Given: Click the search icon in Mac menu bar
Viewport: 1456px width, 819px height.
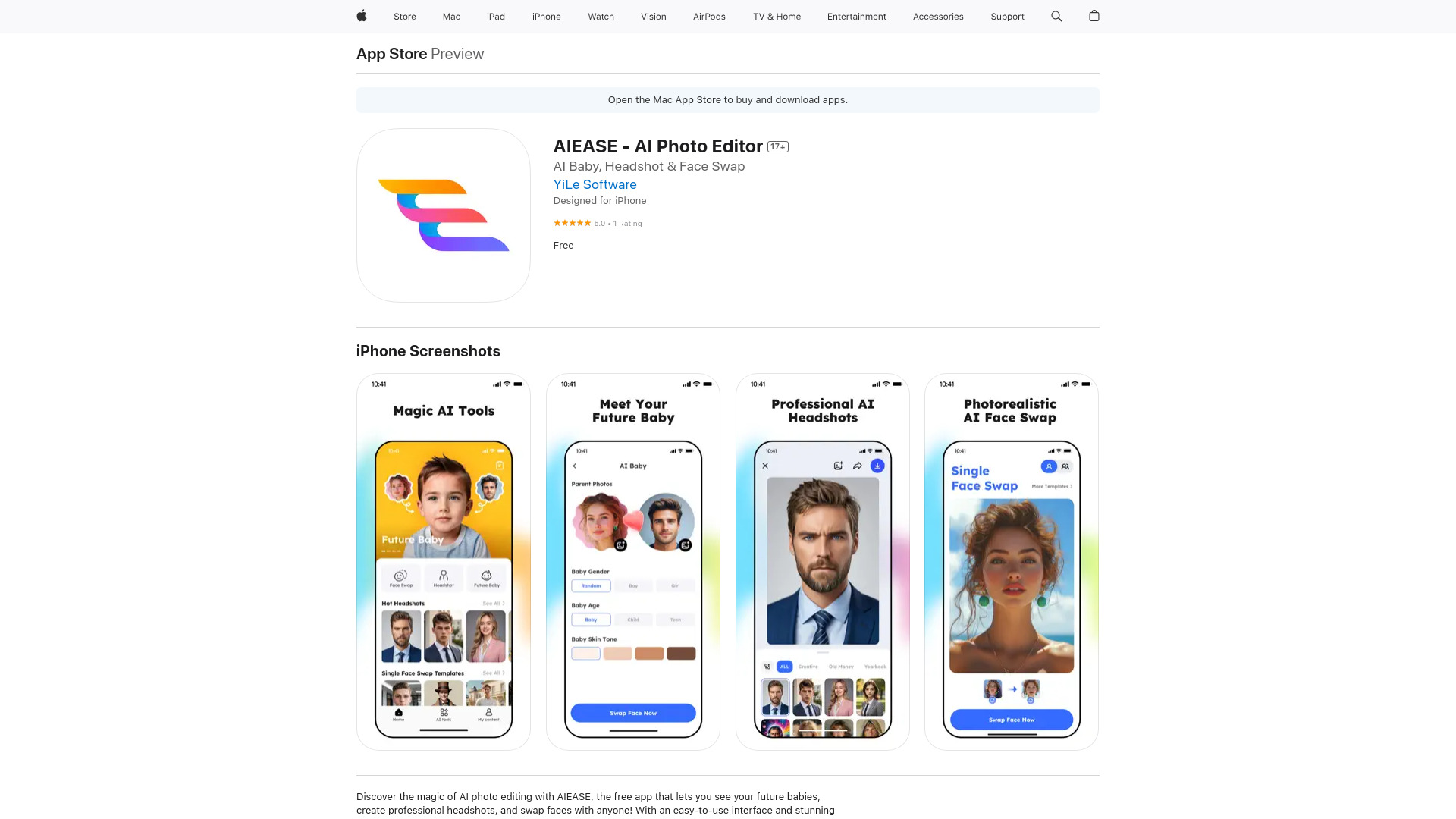Looking at the screenshot, I should (1056, 16).
